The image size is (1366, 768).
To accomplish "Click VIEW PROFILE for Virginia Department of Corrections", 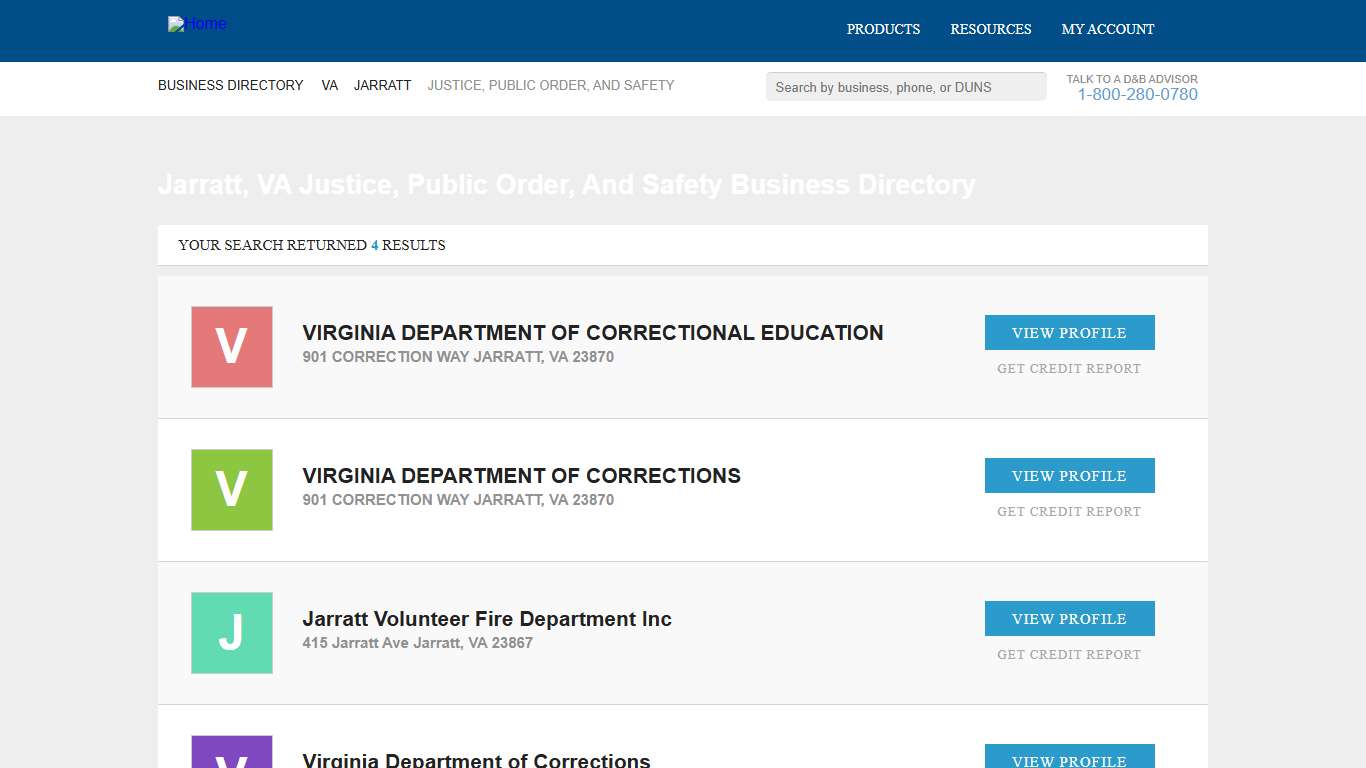I will click(x=1069, y=475).
